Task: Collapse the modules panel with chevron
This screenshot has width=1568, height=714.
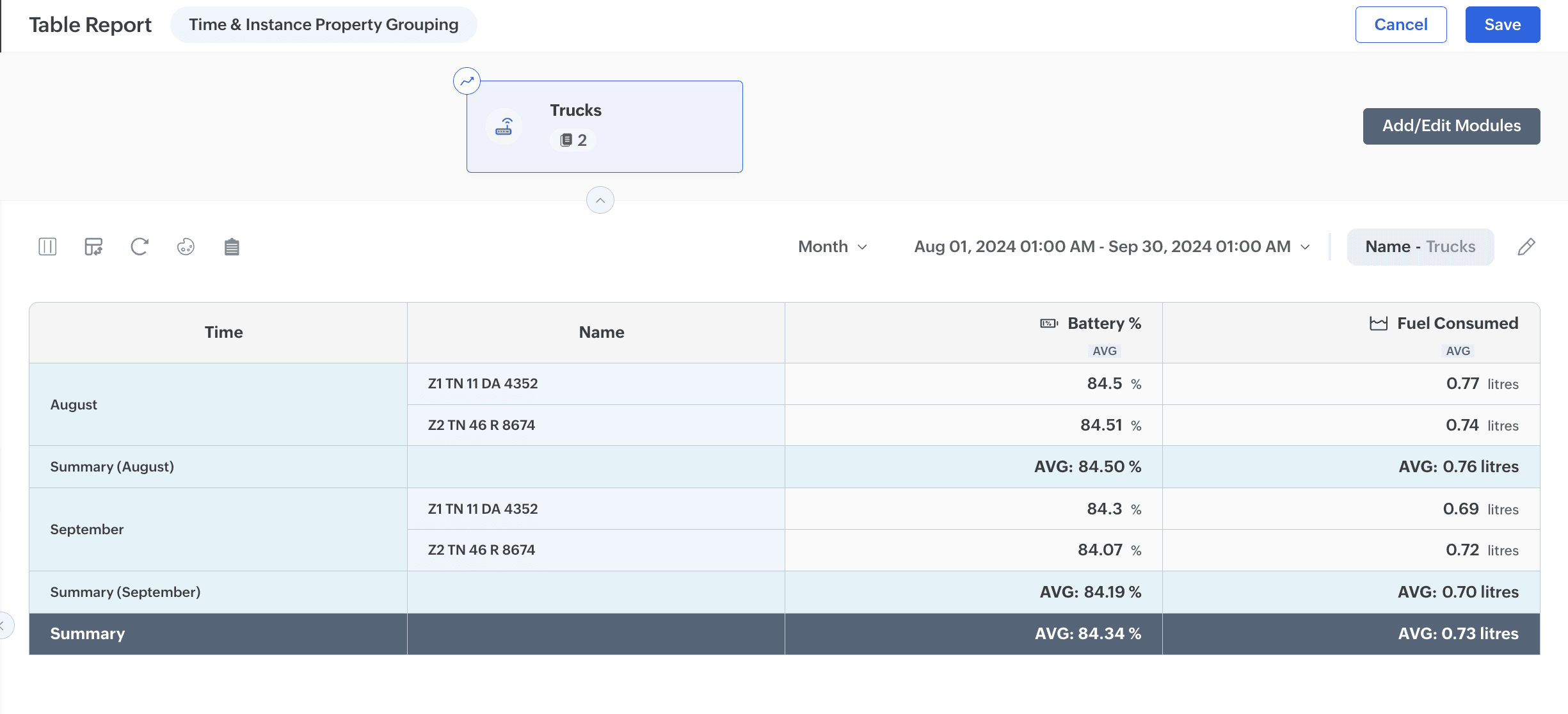Action: 600,200
